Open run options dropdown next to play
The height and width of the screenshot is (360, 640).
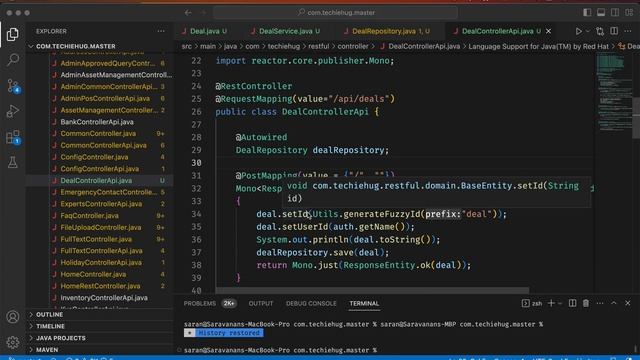(x=588, y=31)
